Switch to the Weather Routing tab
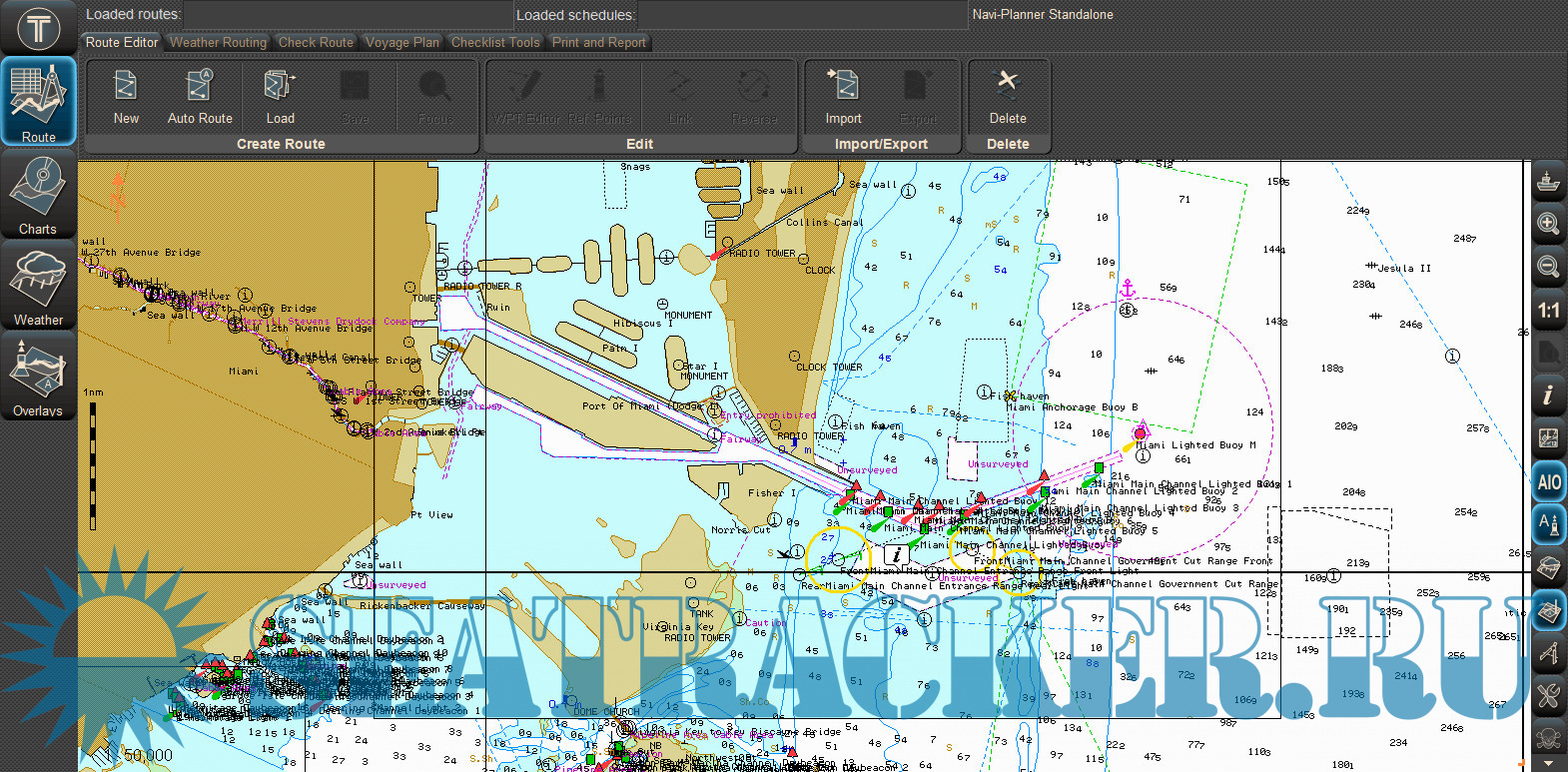The image size is (1568, 772). click(x=218, y=42)
